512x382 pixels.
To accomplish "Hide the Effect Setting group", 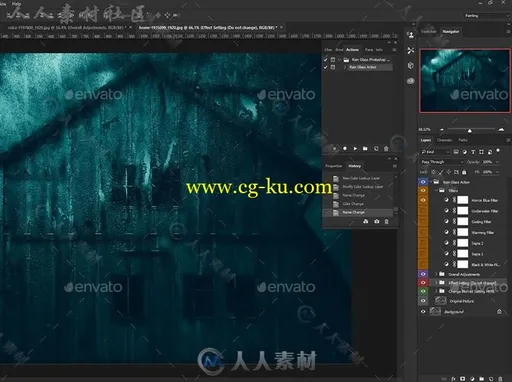I will pyautogui.click(x=423, y=283).
